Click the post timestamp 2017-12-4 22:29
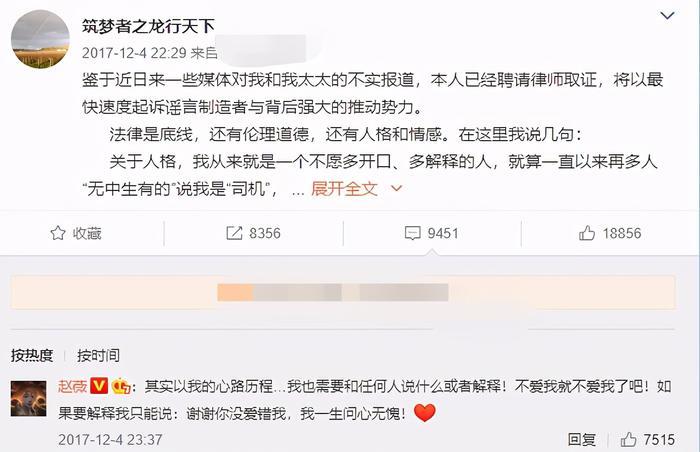Image resolution: width=700 pixels, height=452 pixels. click(134, 53)
